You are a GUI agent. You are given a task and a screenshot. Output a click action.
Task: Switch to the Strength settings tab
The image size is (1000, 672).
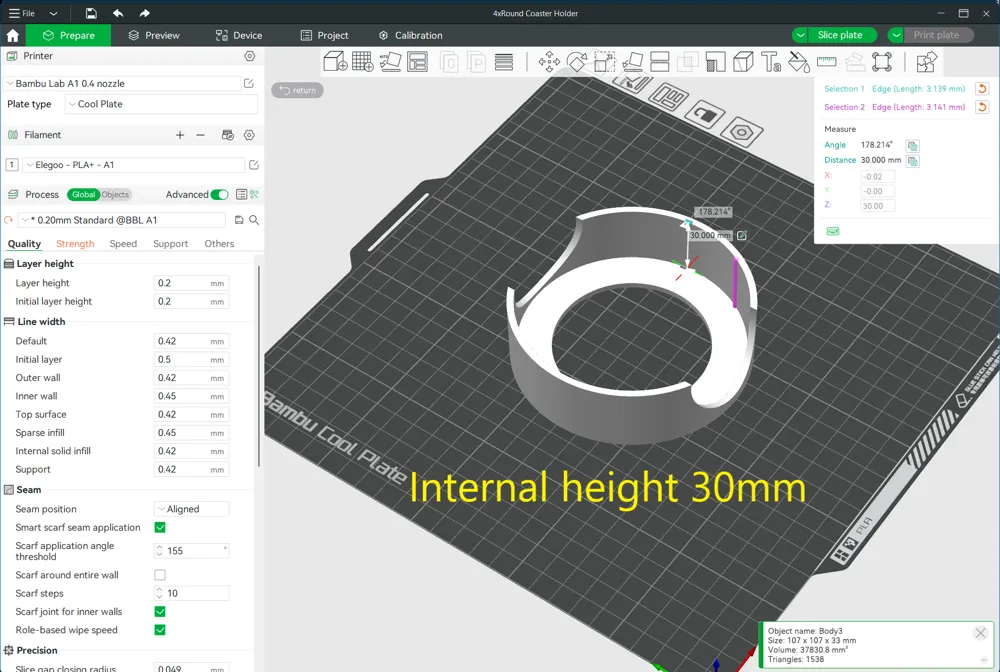click(x=75, y=244)
